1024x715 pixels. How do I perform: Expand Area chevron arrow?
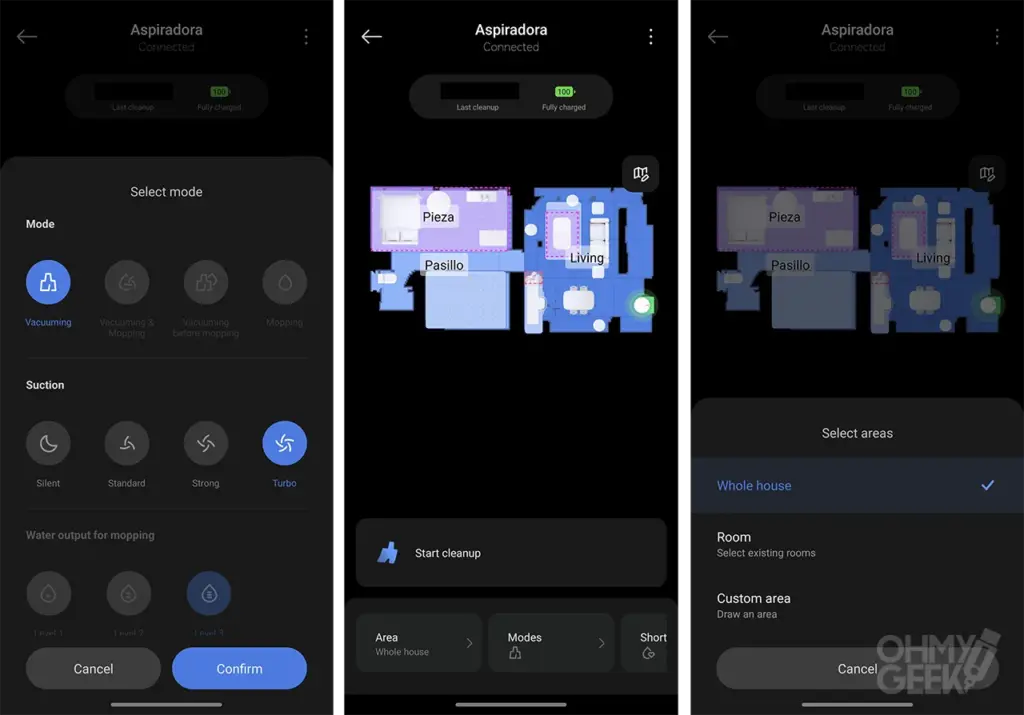coord(470,643)
